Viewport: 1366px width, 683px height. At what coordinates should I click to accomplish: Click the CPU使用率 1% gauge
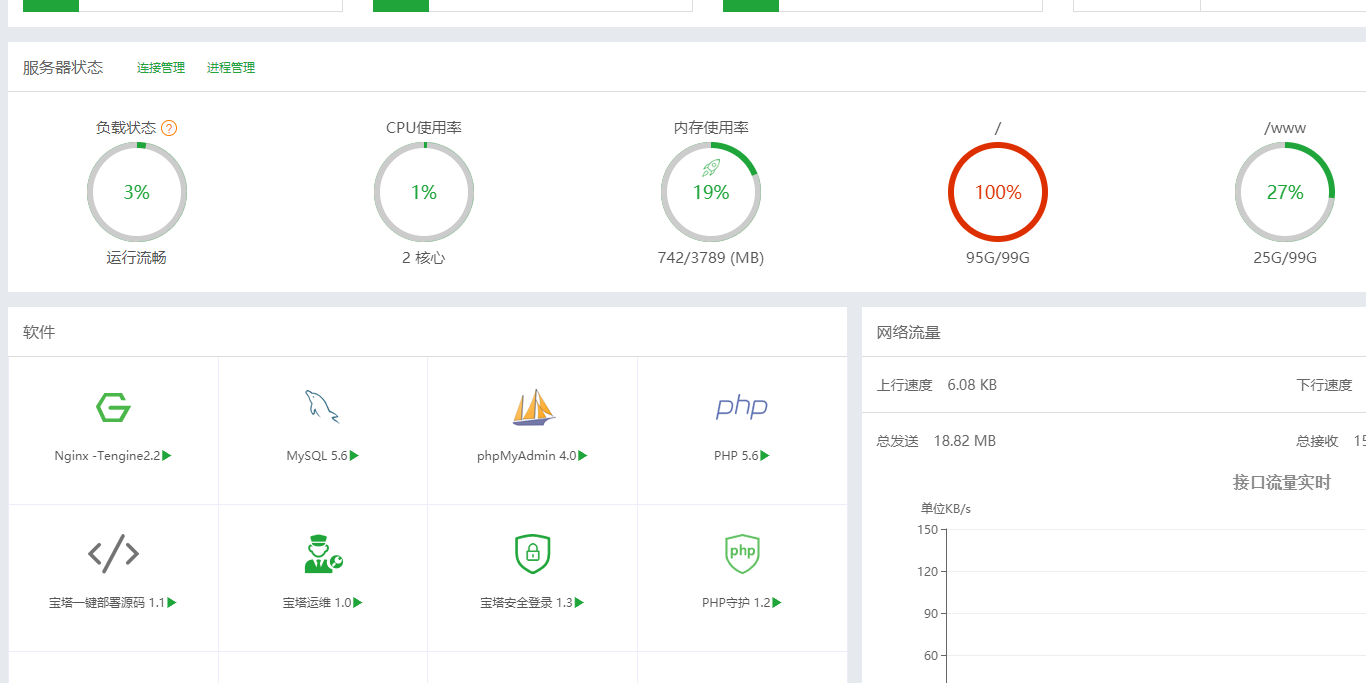424,192
